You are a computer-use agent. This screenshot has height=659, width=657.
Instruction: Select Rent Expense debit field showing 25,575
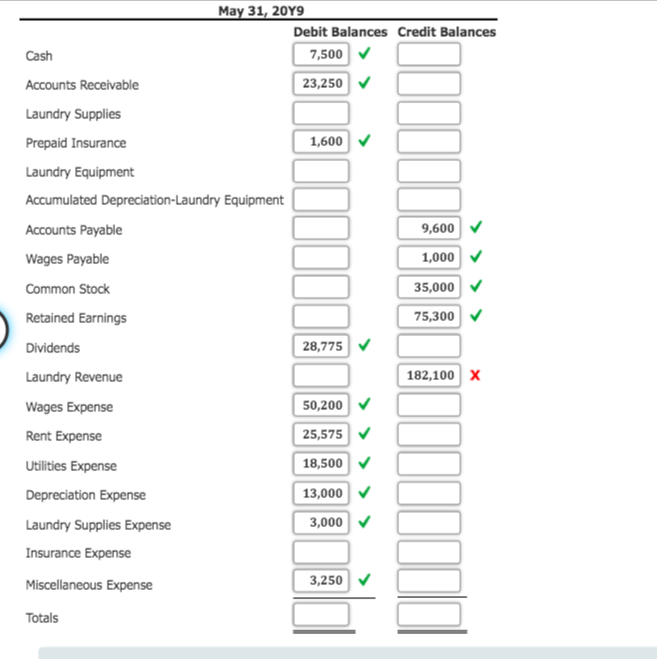point(321,434)
